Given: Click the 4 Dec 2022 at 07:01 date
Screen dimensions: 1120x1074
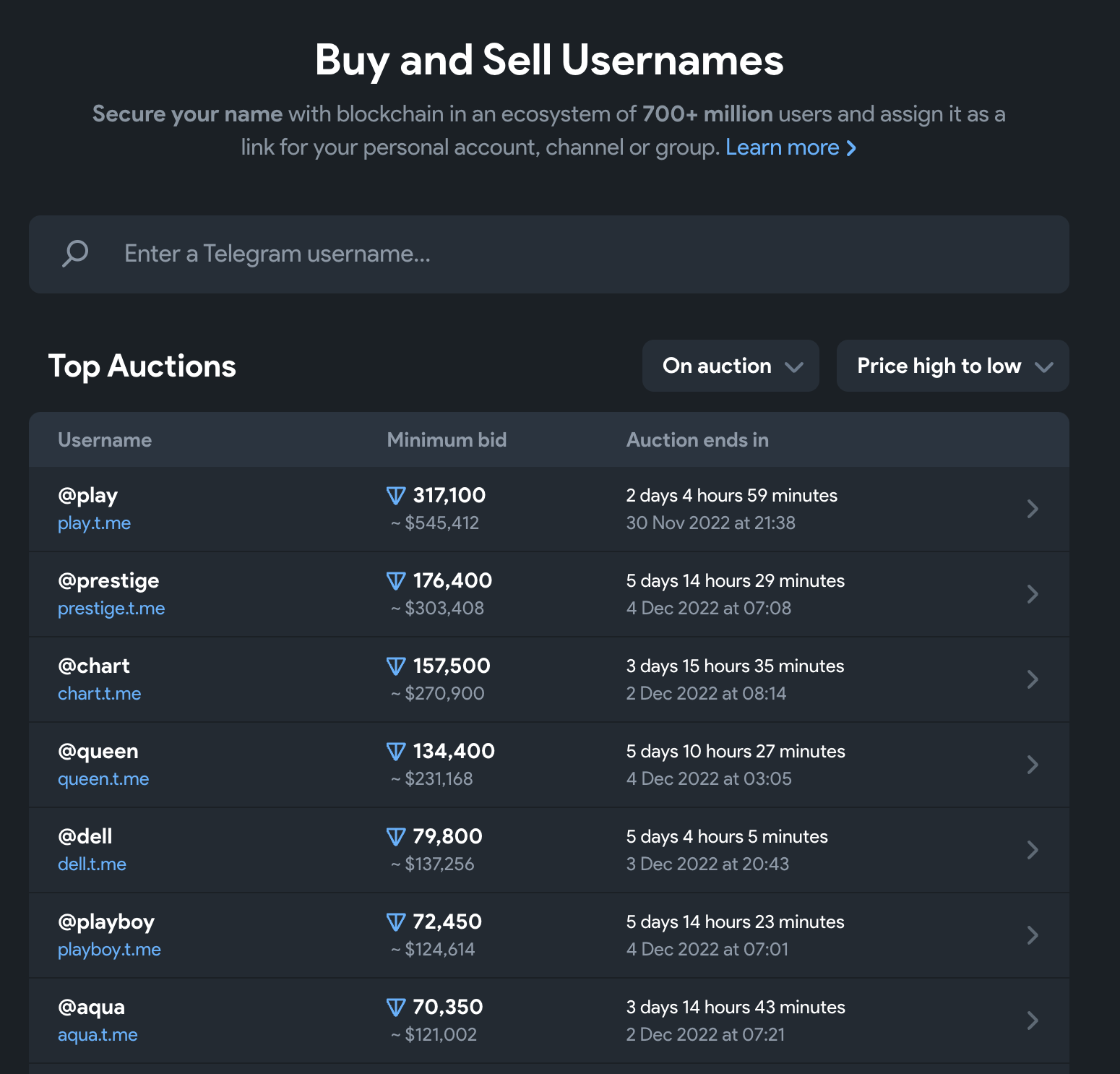Looking at the screenshot, I should 707,950.
